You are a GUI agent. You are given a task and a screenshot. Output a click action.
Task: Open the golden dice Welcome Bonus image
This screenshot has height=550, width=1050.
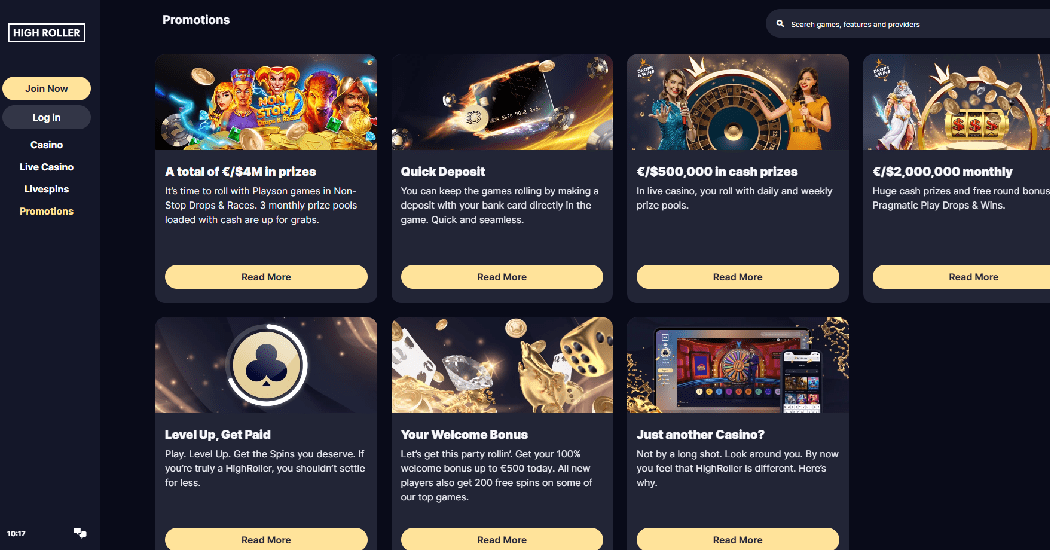(x=502, y=364)
